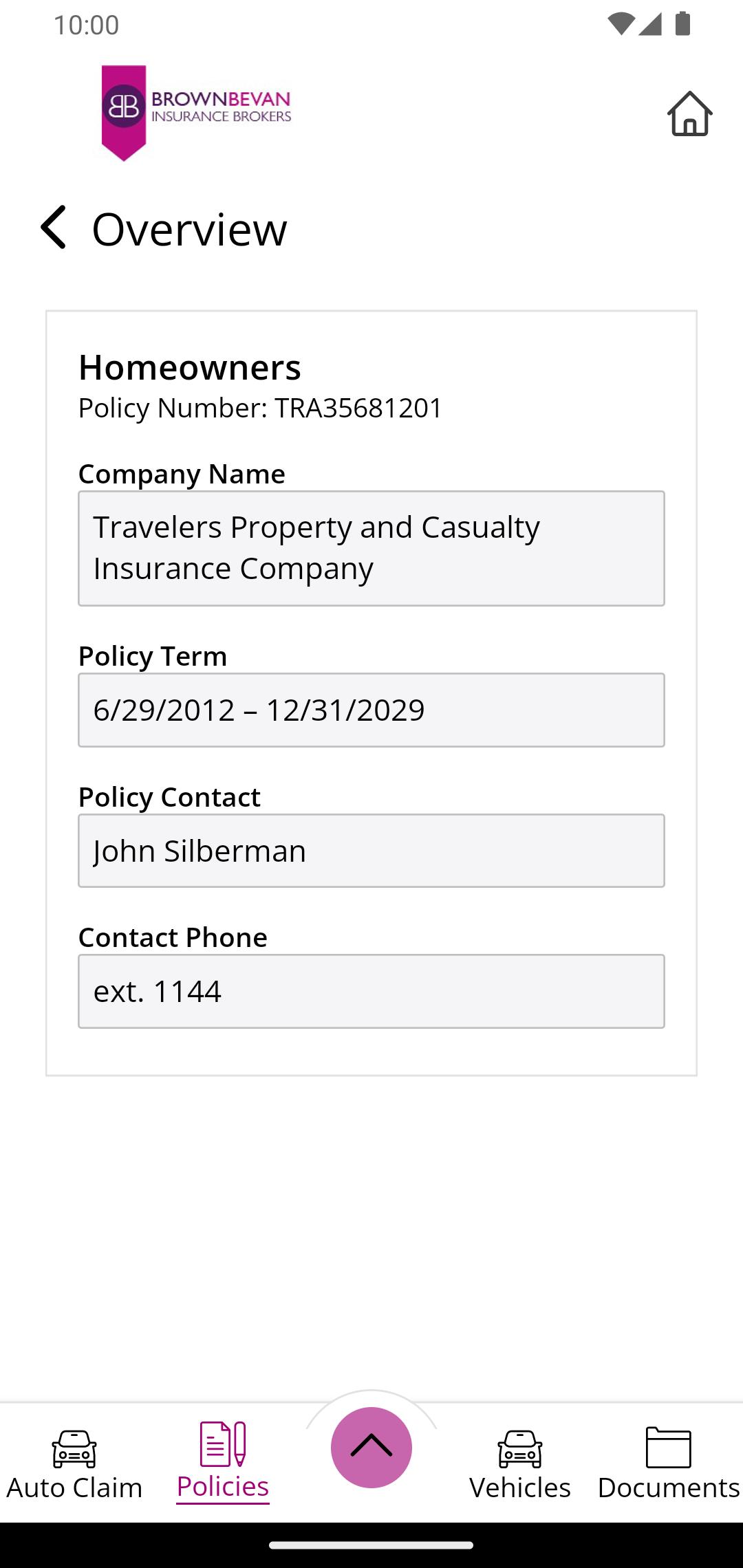
Task: Switch to the Vehicles tab label
Action: [520, 1488]
